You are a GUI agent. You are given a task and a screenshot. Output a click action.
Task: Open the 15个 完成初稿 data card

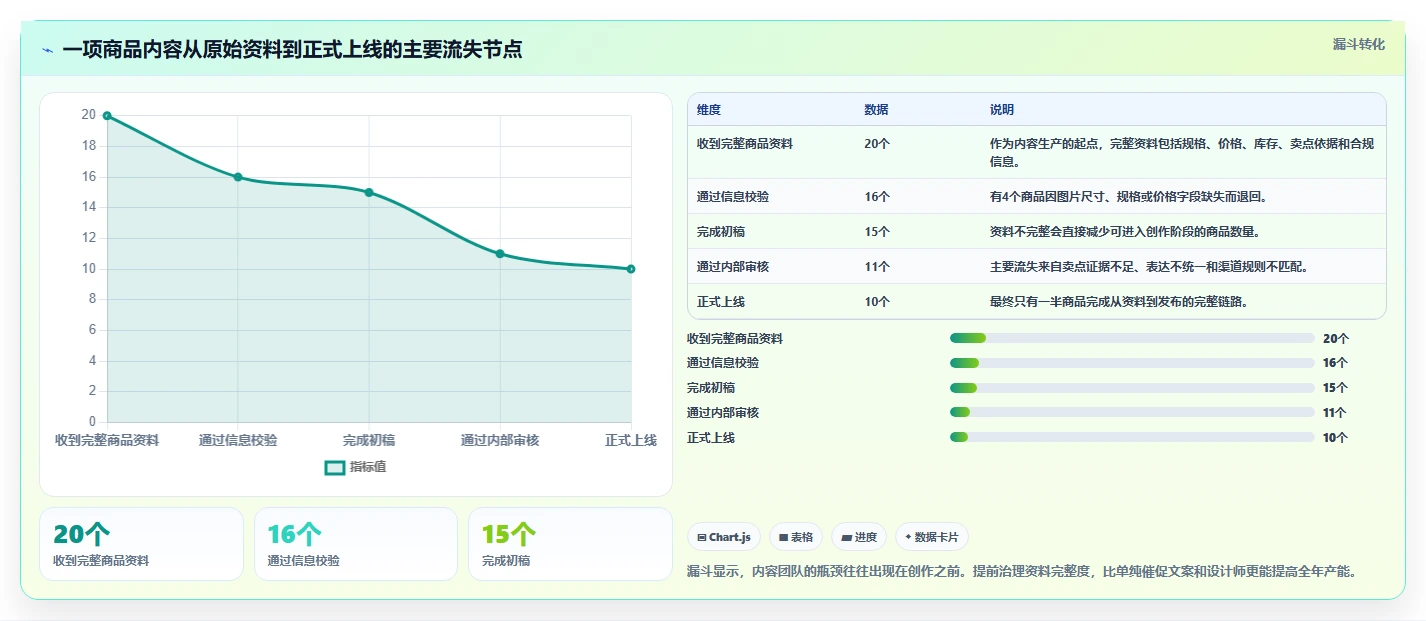(x=570, y=544)
